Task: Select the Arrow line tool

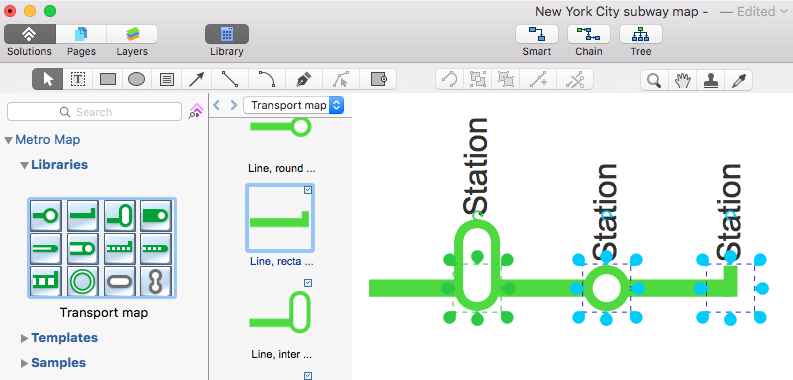Action: (x=196, y=79)
